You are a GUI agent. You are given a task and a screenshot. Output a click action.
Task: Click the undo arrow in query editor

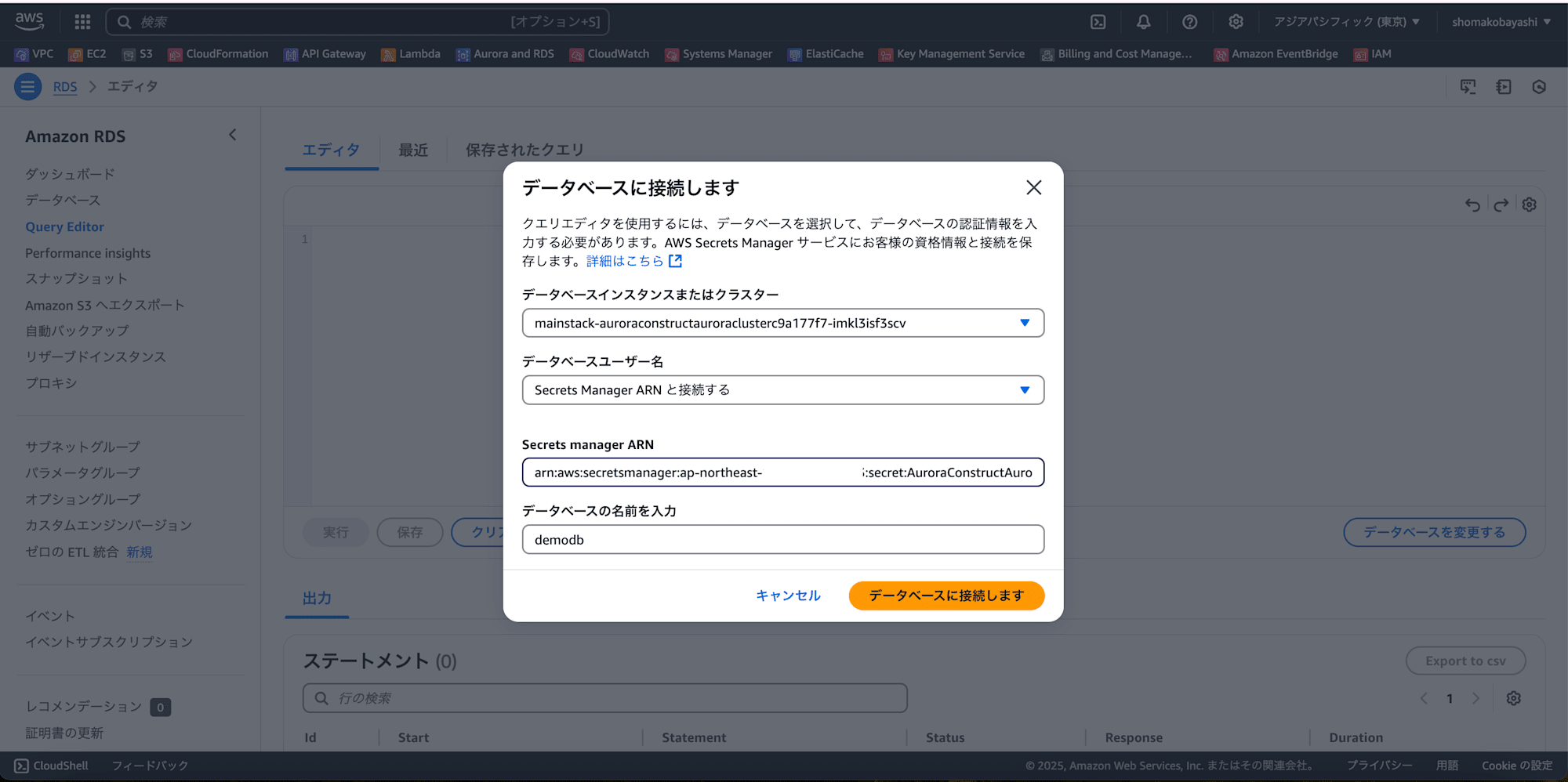[x=1473, y=205]
